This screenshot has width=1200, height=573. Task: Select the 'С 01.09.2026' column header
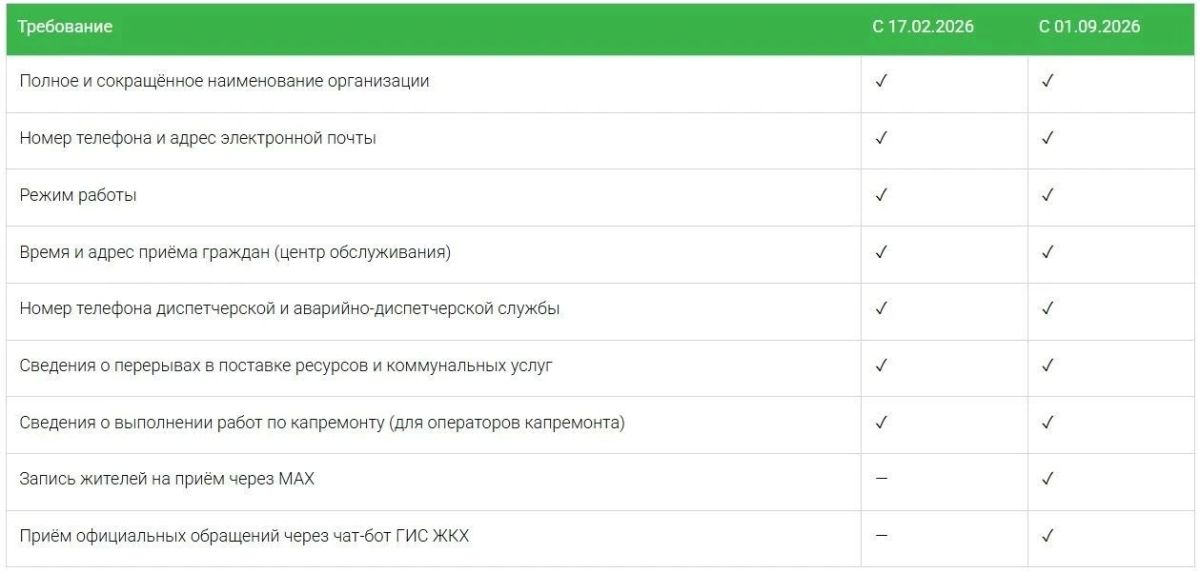tap(1089, 27)
